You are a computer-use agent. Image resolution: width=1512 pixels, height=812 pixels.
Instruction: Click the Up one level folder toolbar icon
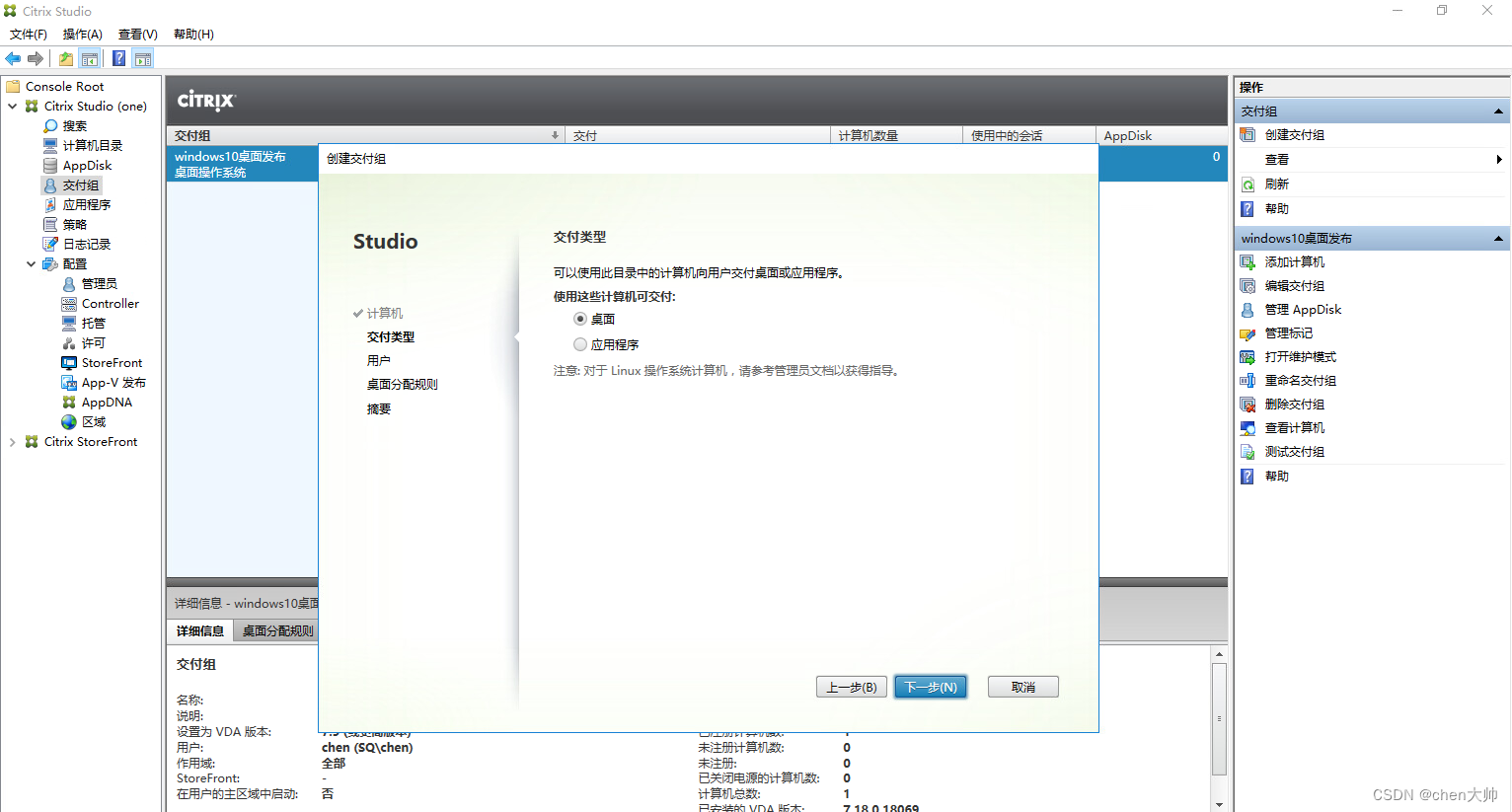point(66,59)
